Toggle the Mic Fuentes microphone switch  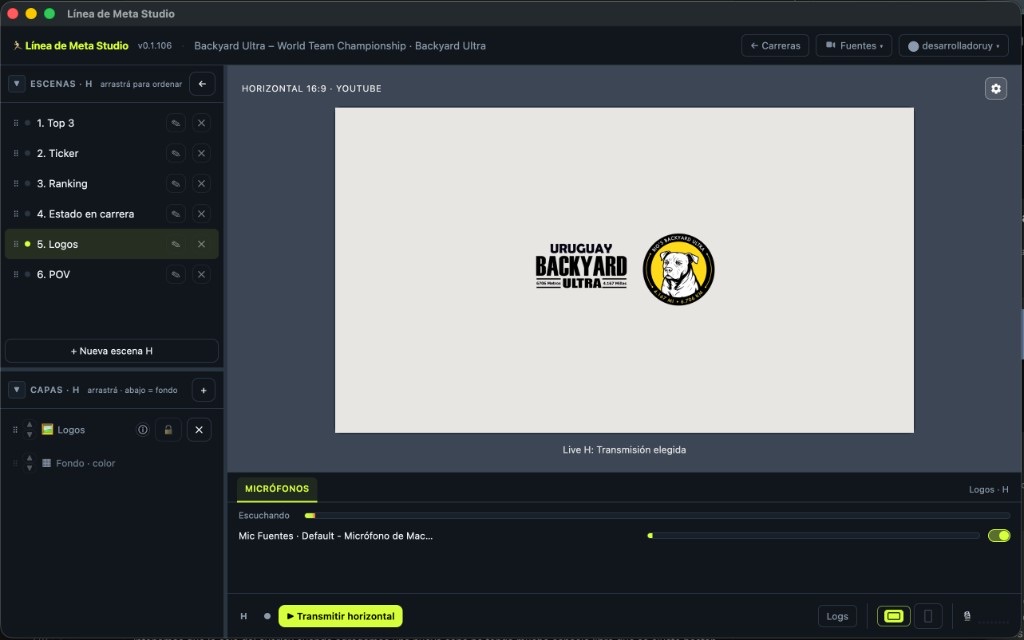coord(999,536)
